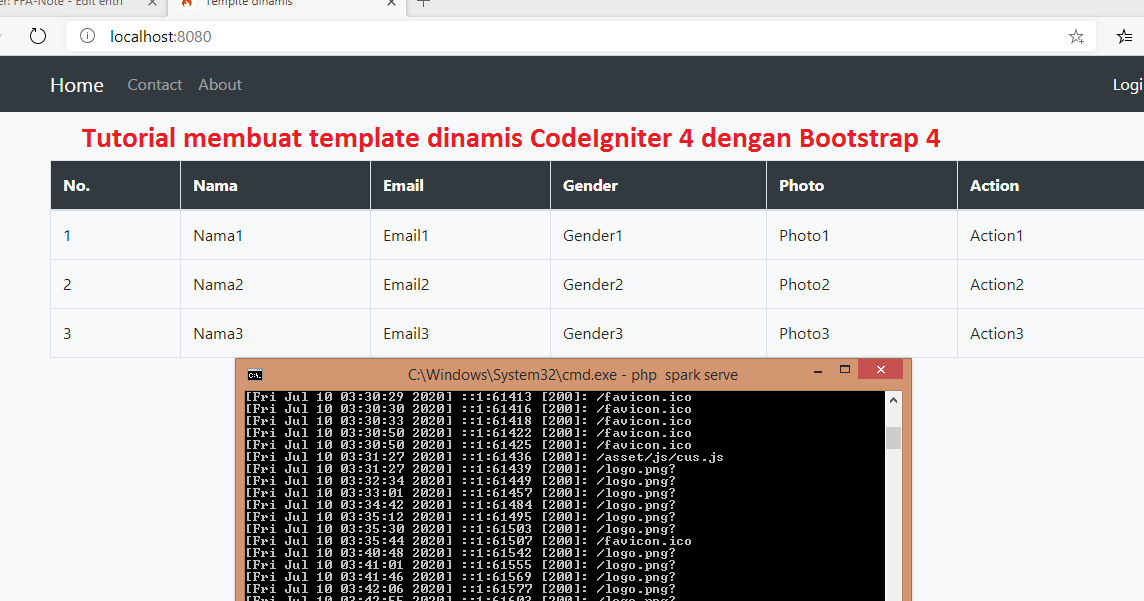Add the current page to favorites
This screenshot has width=1144, height=601.
click(x=1076, y=36)
